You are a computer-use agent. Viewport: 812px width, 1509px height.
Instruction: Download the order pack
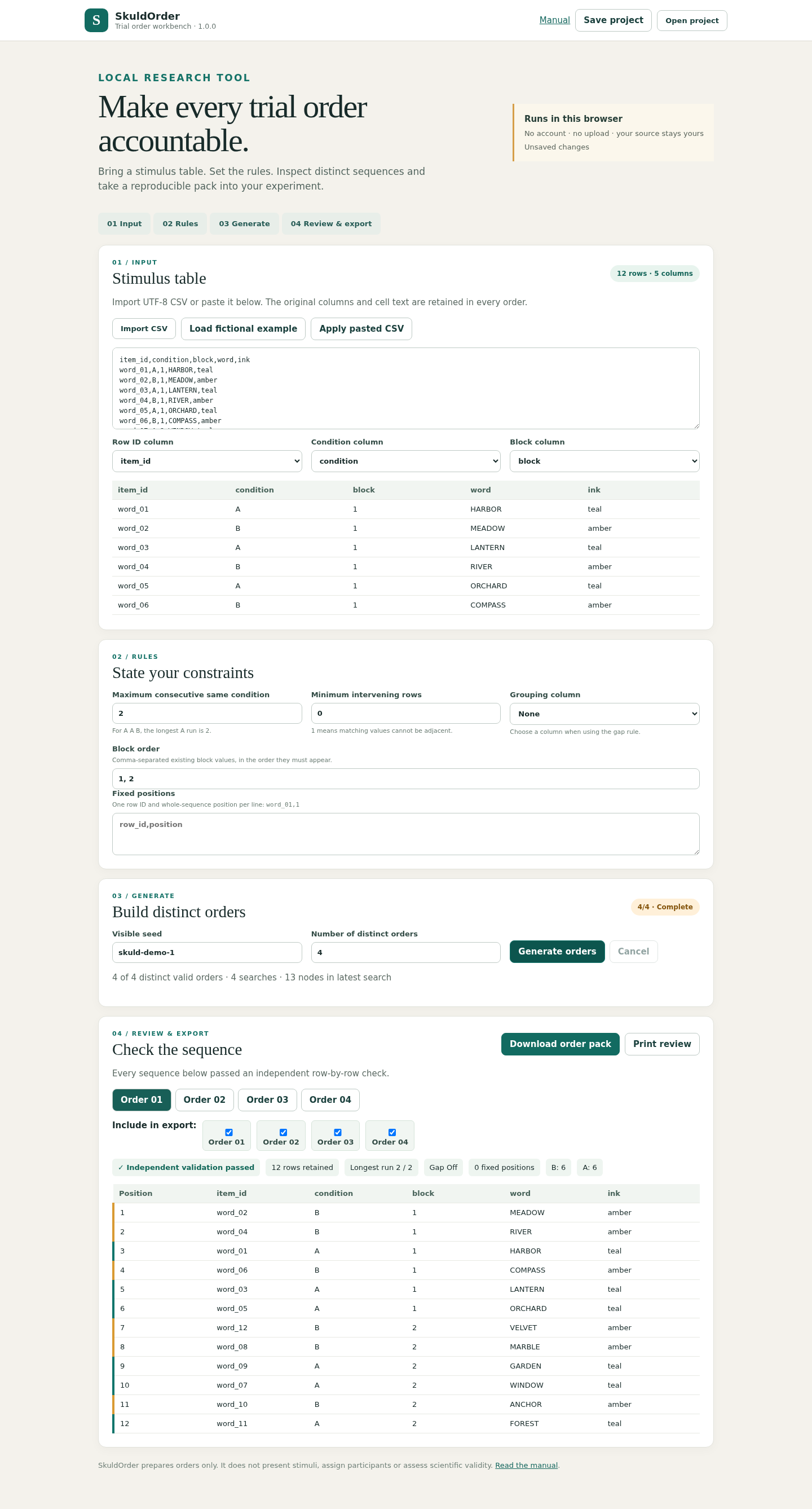click(x=561, y=1044)
